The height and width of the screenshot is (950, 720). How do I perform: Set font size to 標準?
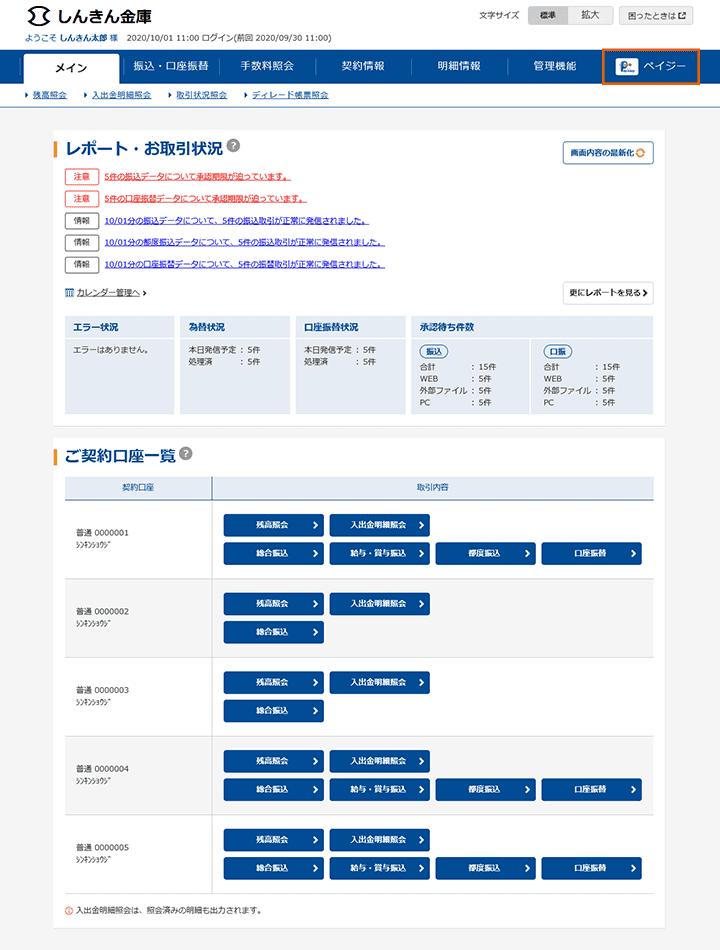[548, 16]
